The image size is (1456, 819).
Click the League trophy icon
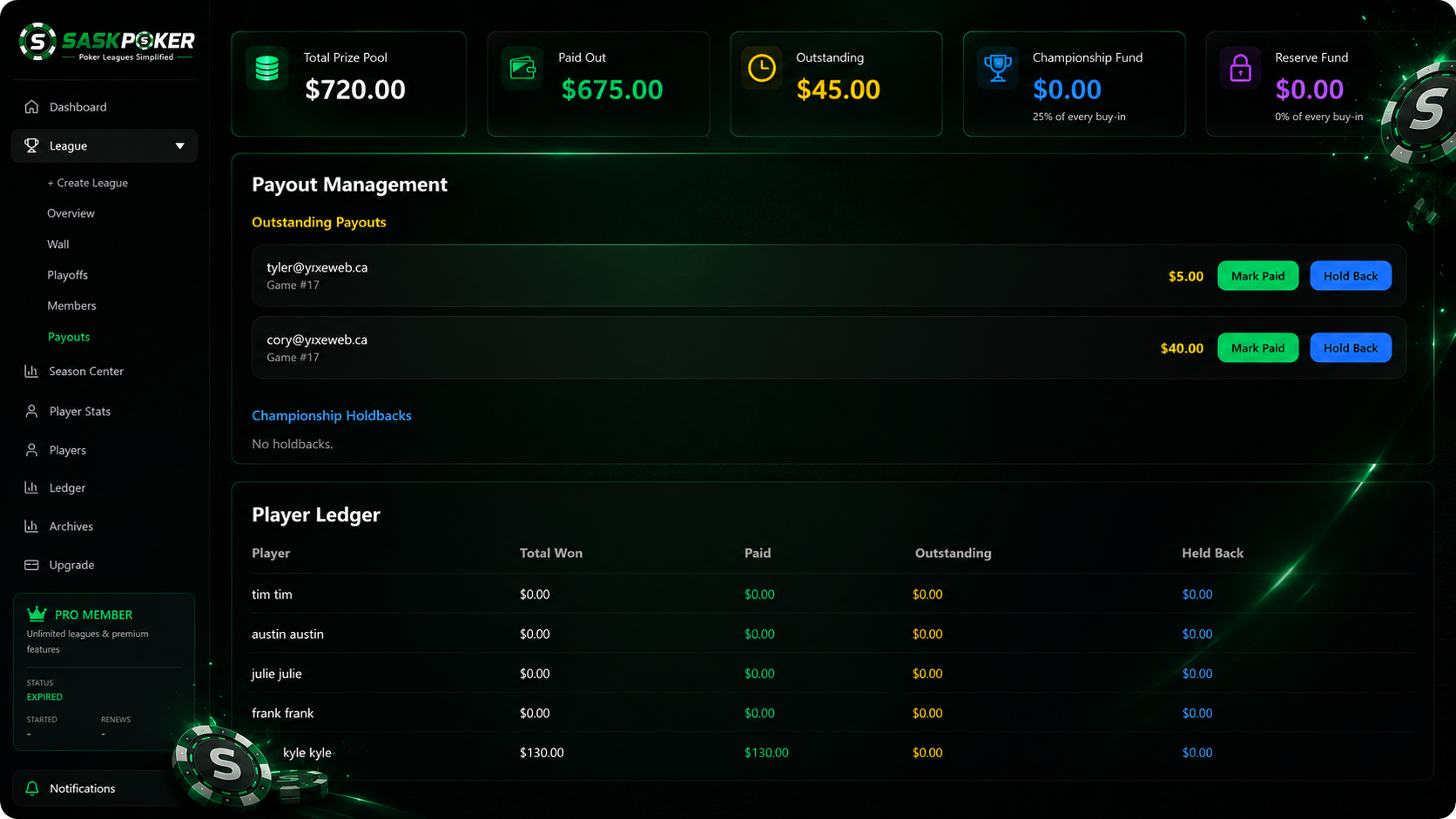coord(31,145)
